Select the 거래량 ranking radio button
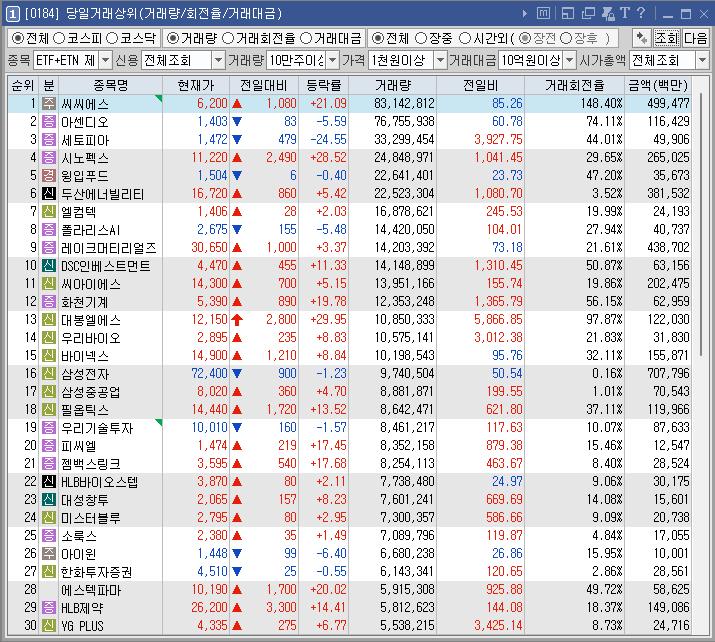This screenshot has height=642, width=715. point(172,38)
